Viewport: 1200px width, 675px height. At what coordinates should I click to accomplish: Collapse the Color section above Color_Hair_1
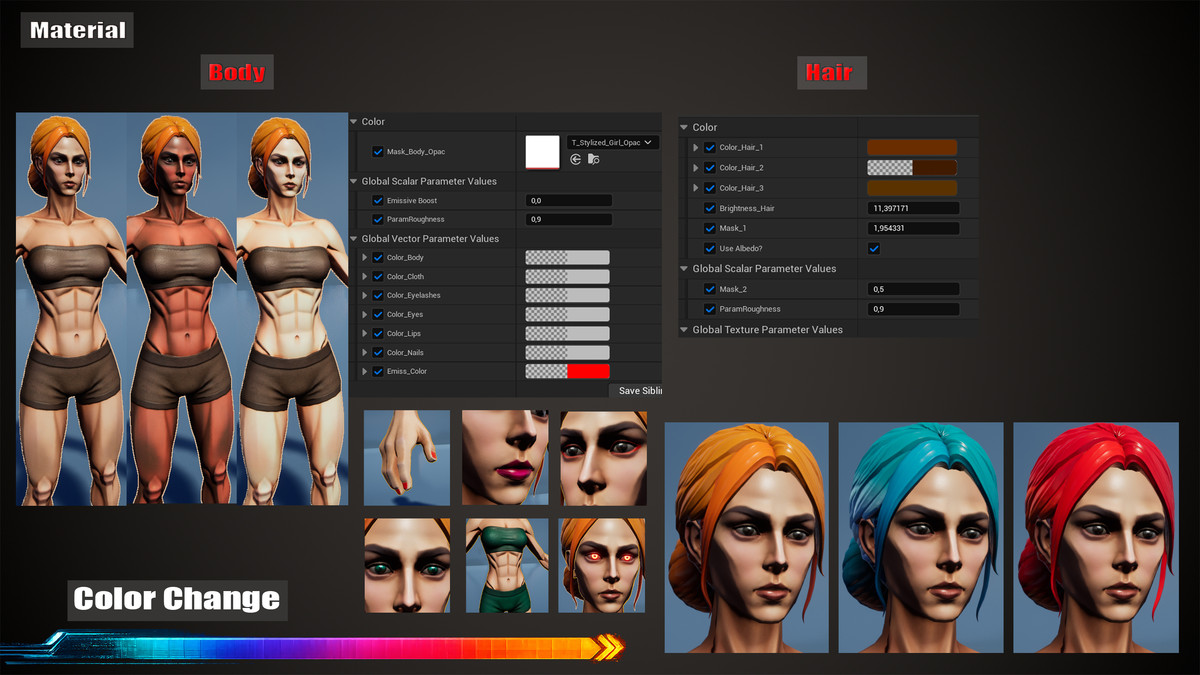pos(685,128)
